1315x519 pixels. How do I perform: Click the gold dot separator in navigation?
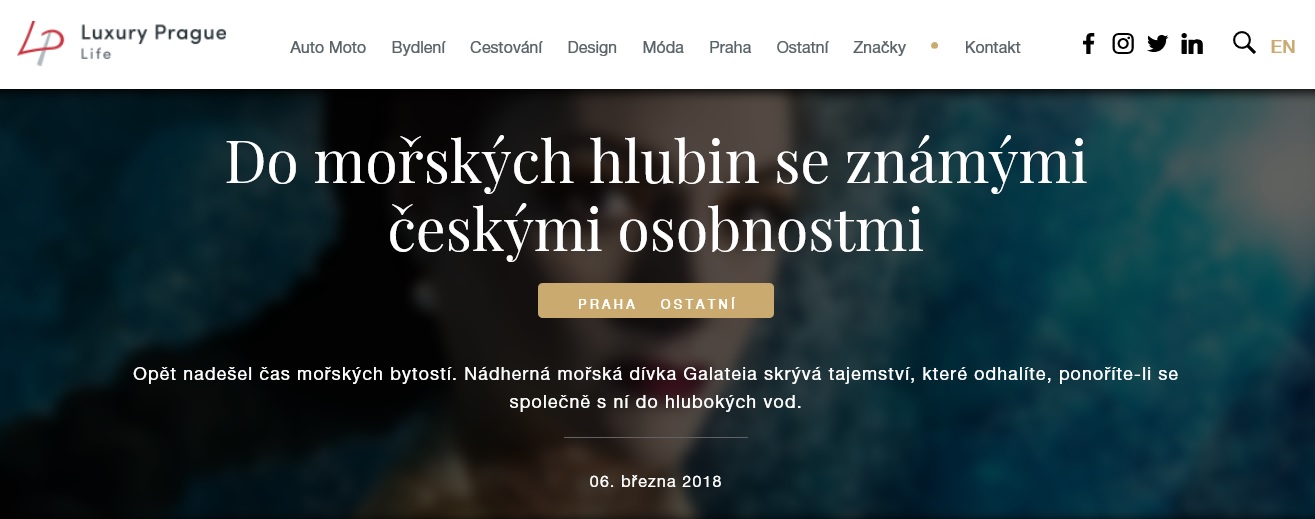[x=934, y=45]
